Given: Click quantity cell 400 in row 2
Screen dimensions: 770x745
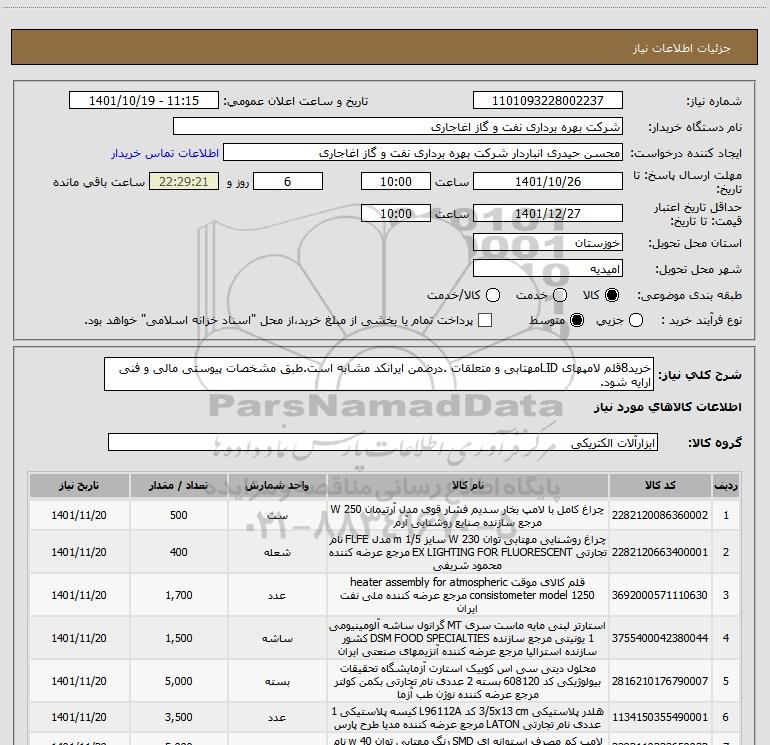Looking at the screenshot, I should [x=179, y=552].
